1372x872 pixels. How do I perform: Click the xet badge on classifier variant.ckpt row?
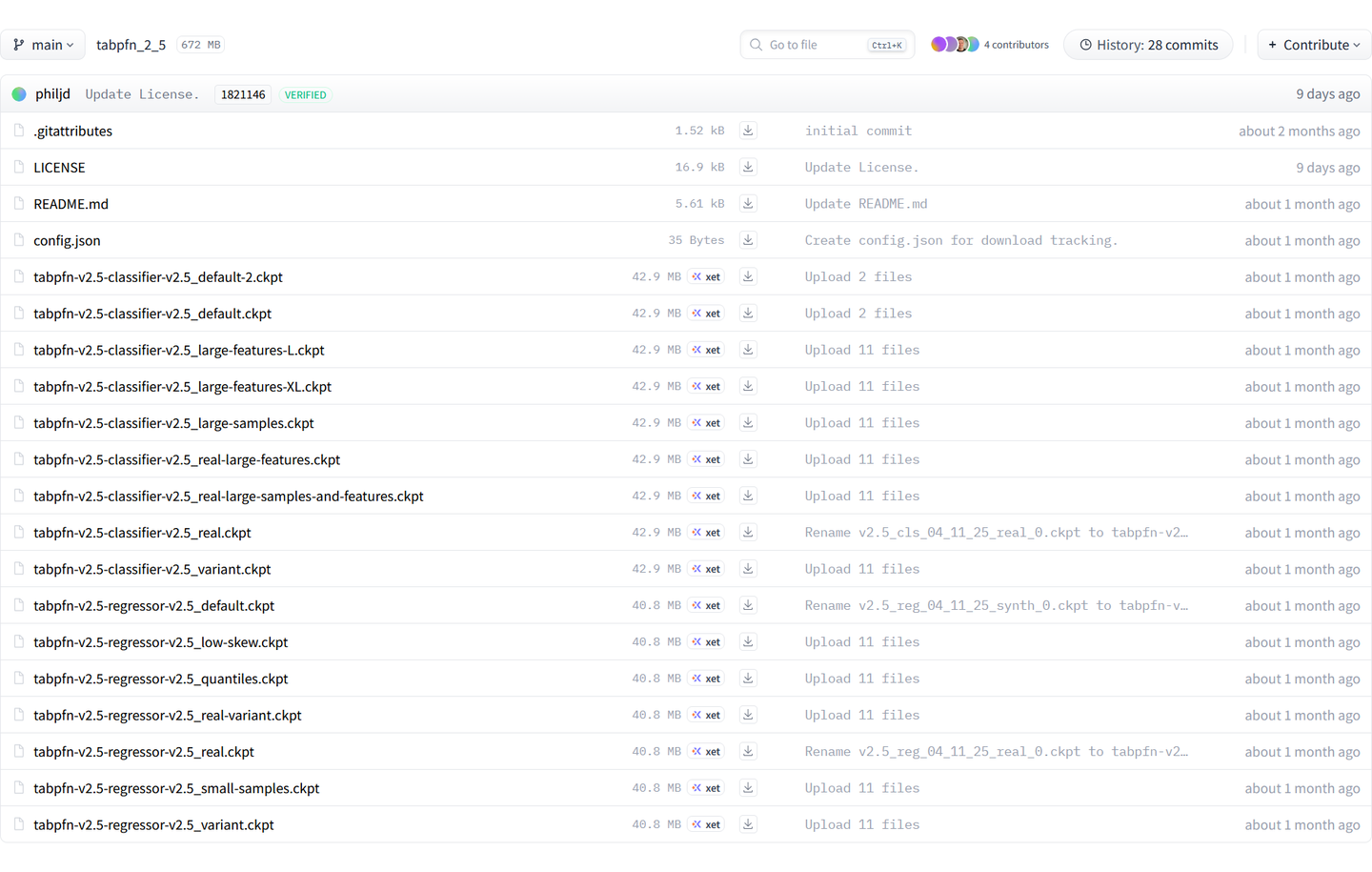pyautogui.click(x=706, y=569)
